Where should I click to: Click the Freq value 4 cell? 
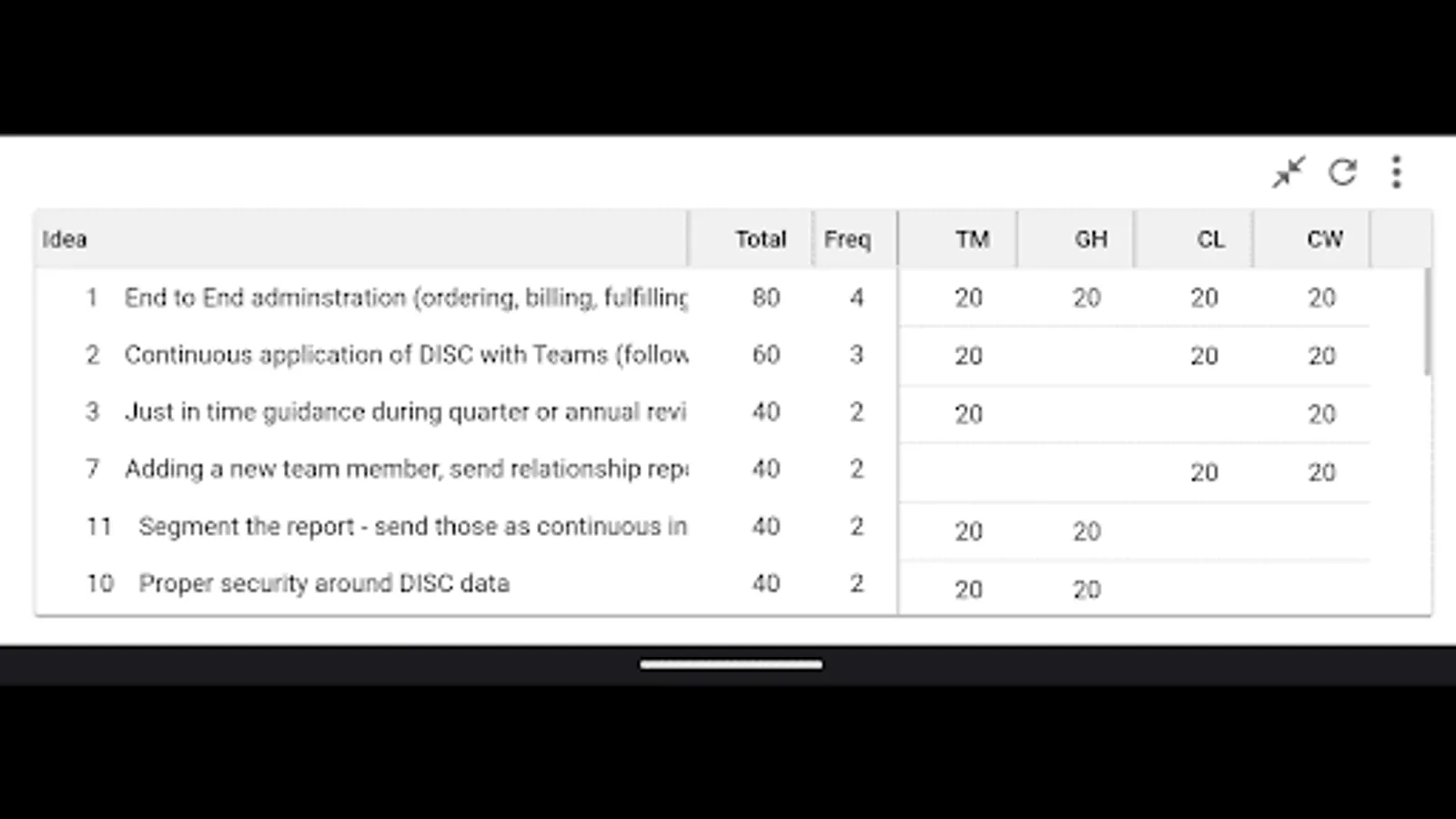856,298
